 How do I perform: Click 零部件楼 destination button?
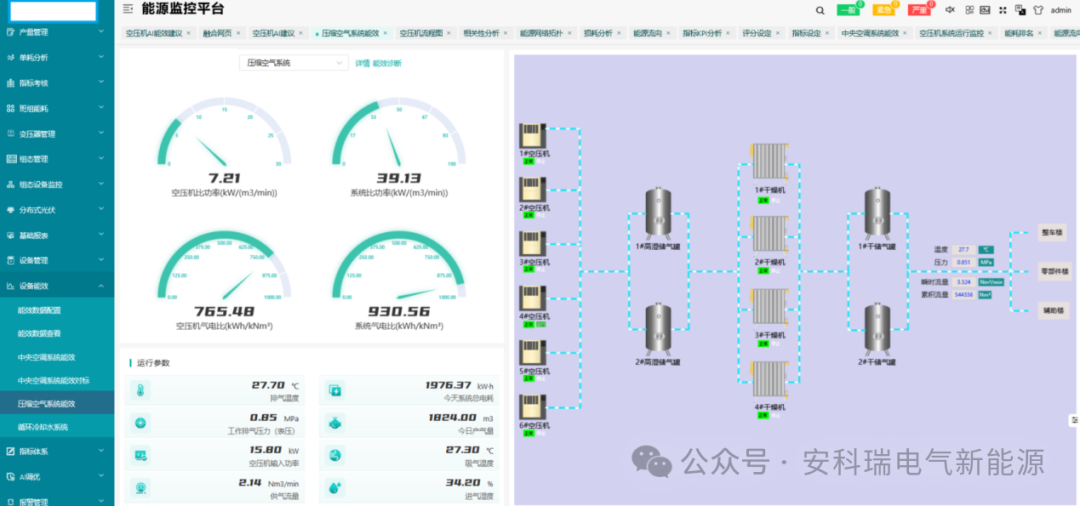[x=1055, y=271]
